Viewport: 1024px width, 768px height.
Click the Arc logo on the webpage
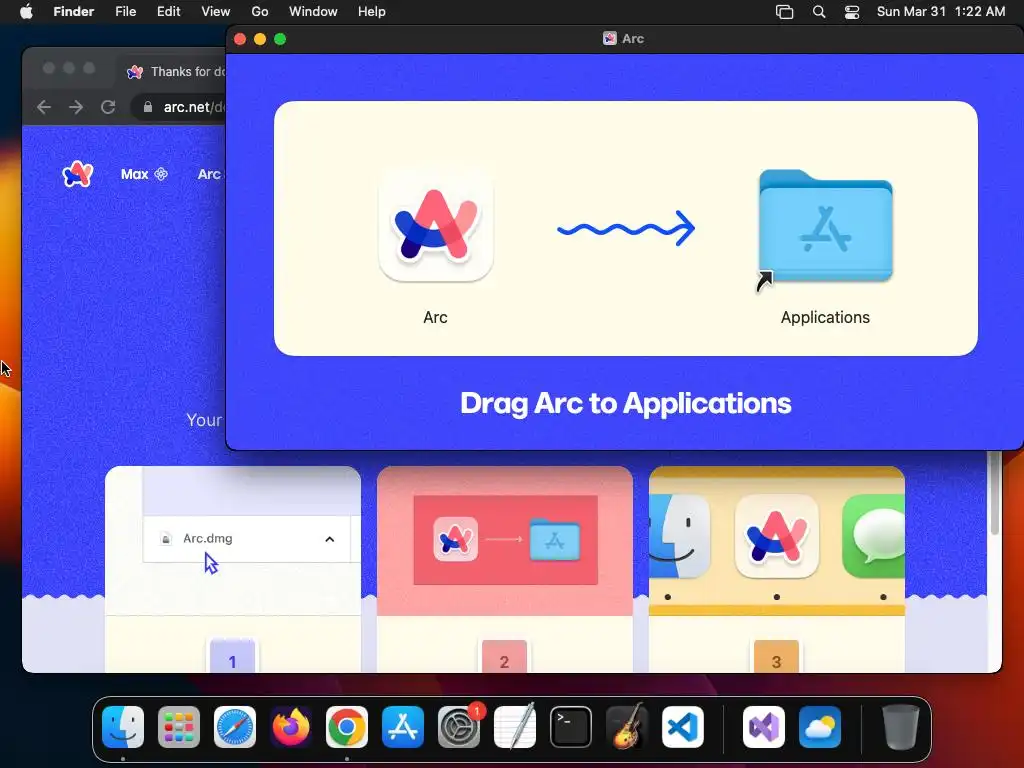[78, 174]
